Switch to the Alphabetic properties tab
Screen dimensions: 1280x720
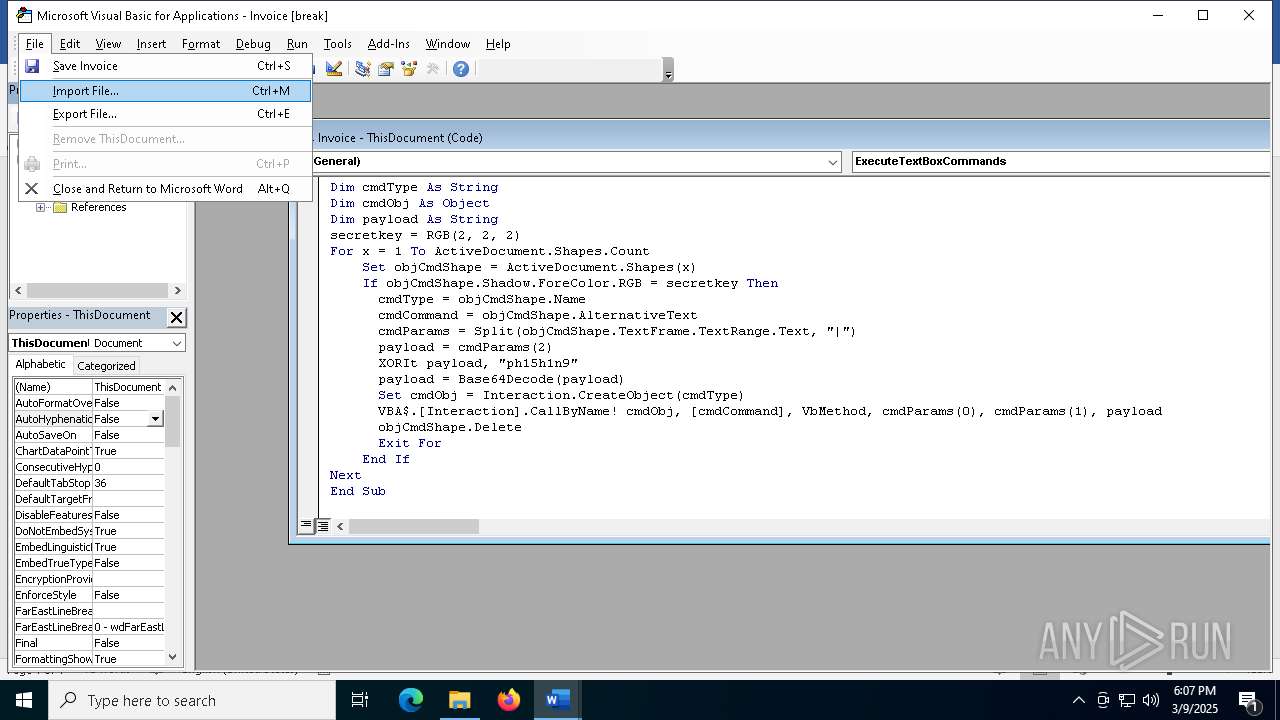pyautogui.click(x=40, y=365)
